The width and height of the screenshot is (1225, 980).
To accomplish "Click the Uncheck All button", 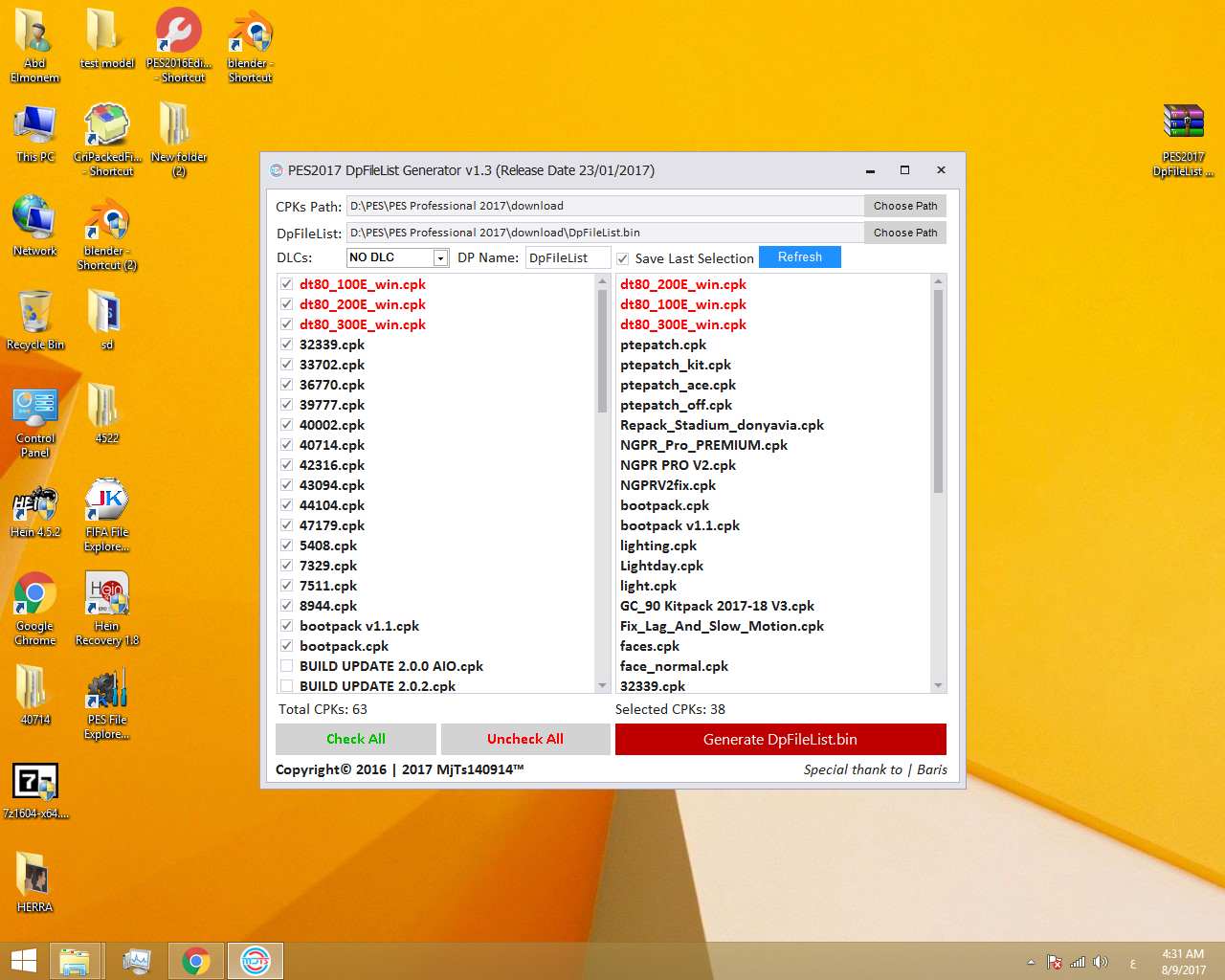I will pyautogui.click(x=525, y=739).
